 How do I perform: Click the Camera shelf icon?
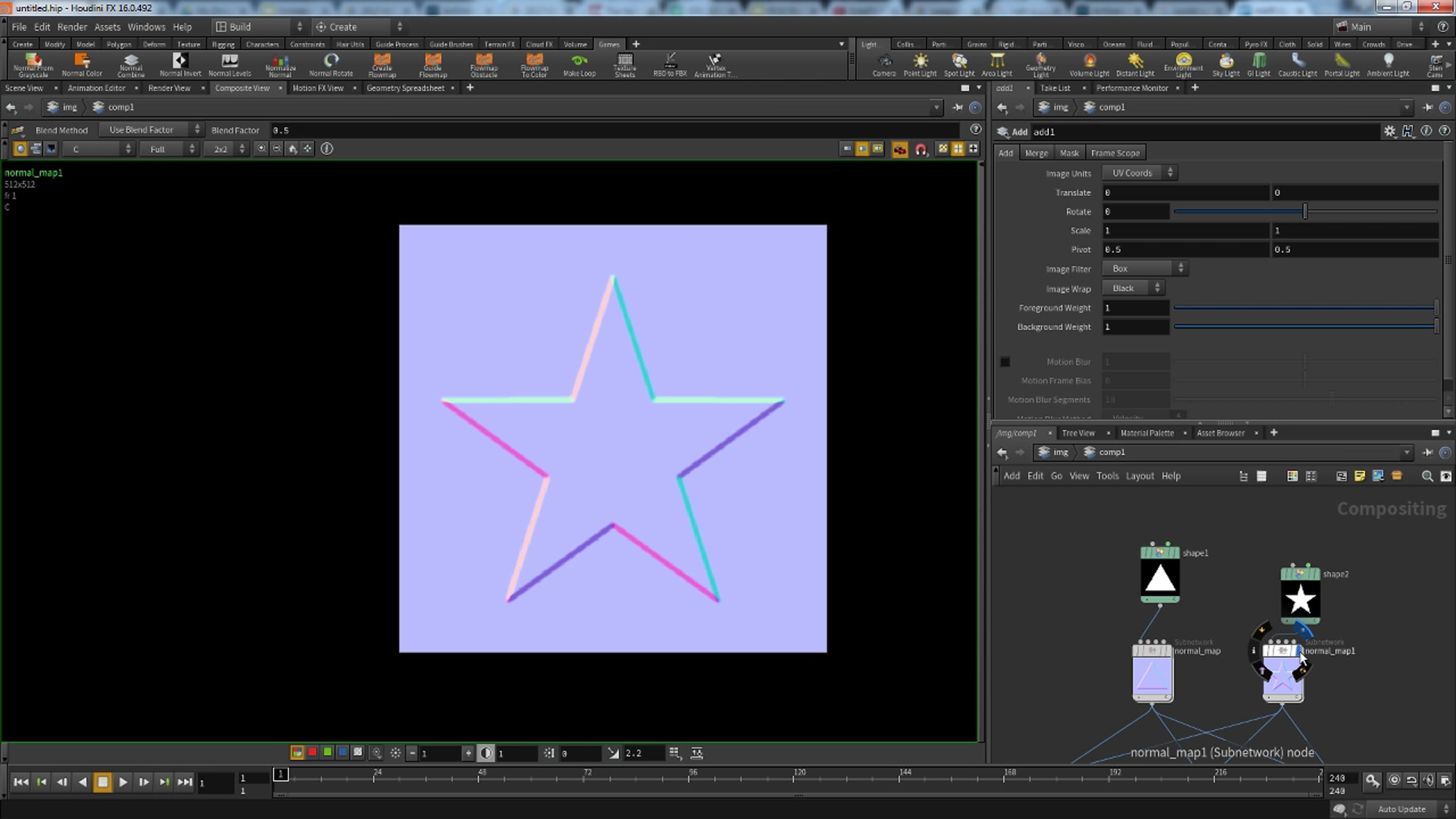884,64
